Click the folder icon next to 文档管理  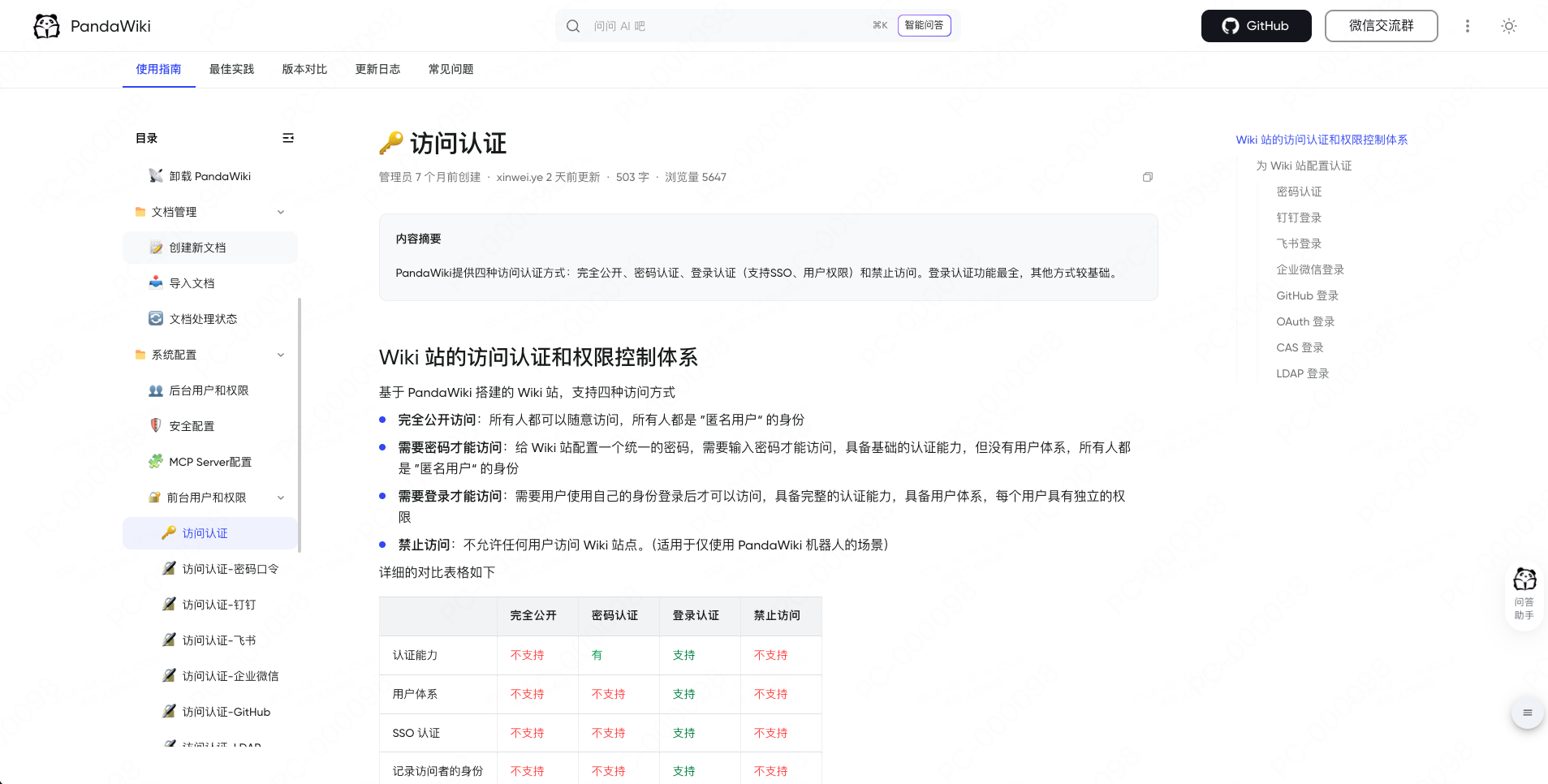coord(140,212)
